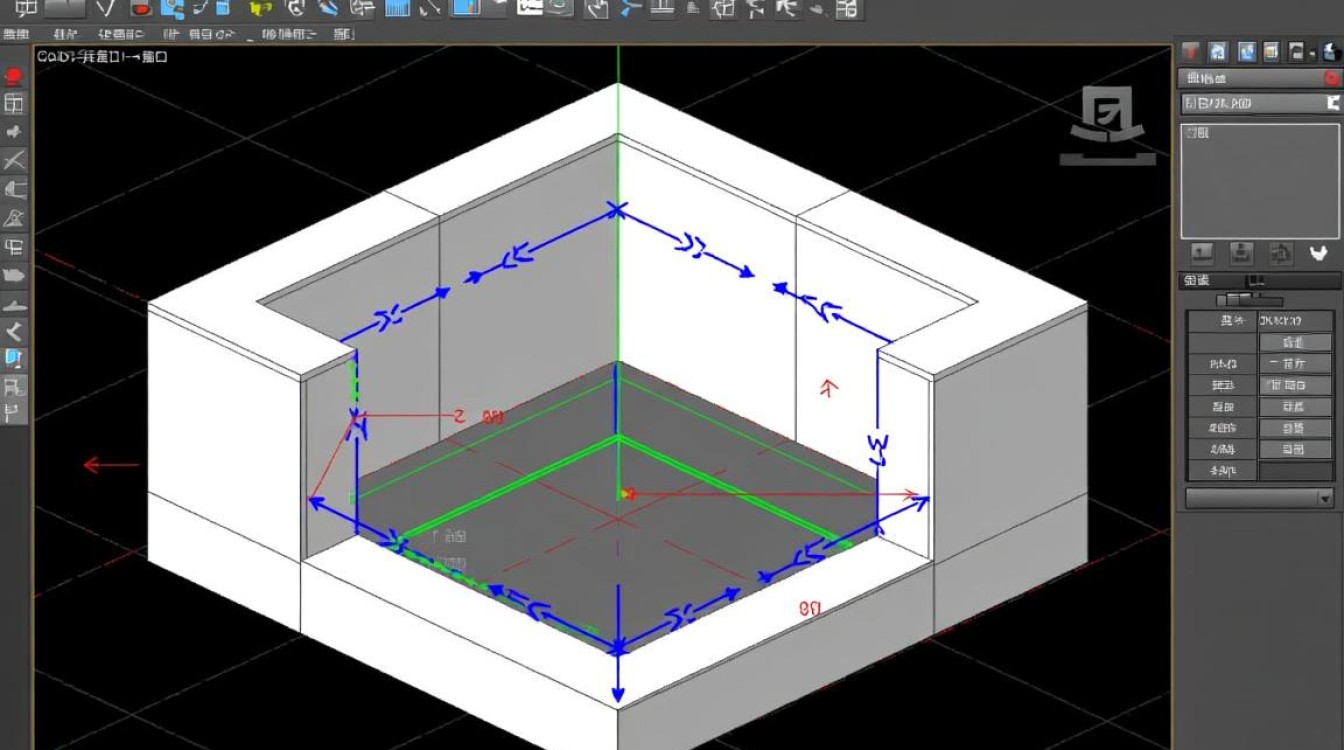This screenshot has height=750, width=1344.
Task: Click inside the large empty list box in right panel
Action: click(1259, 180)
